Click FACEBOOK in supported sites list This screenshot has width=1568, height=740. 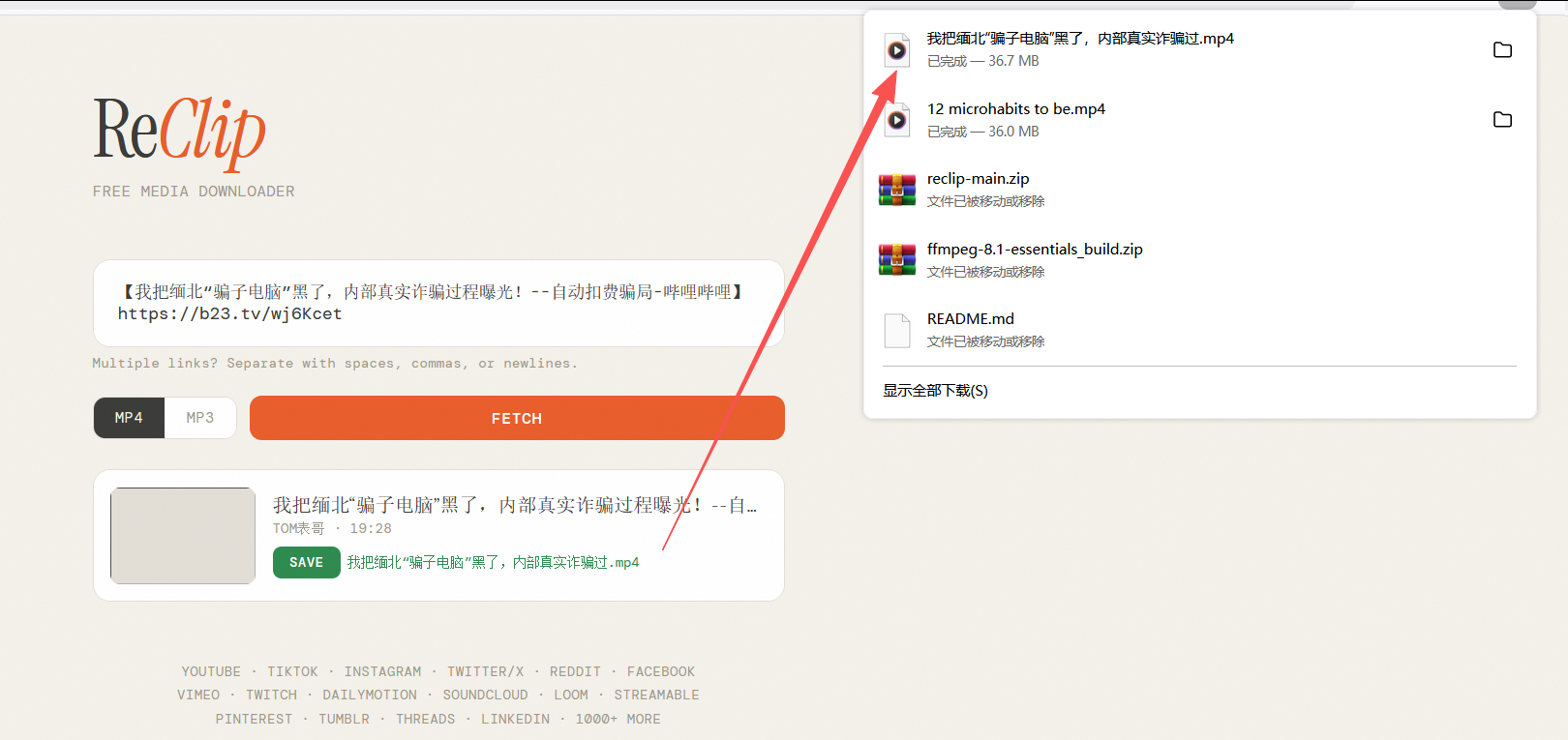pos(661,671)
